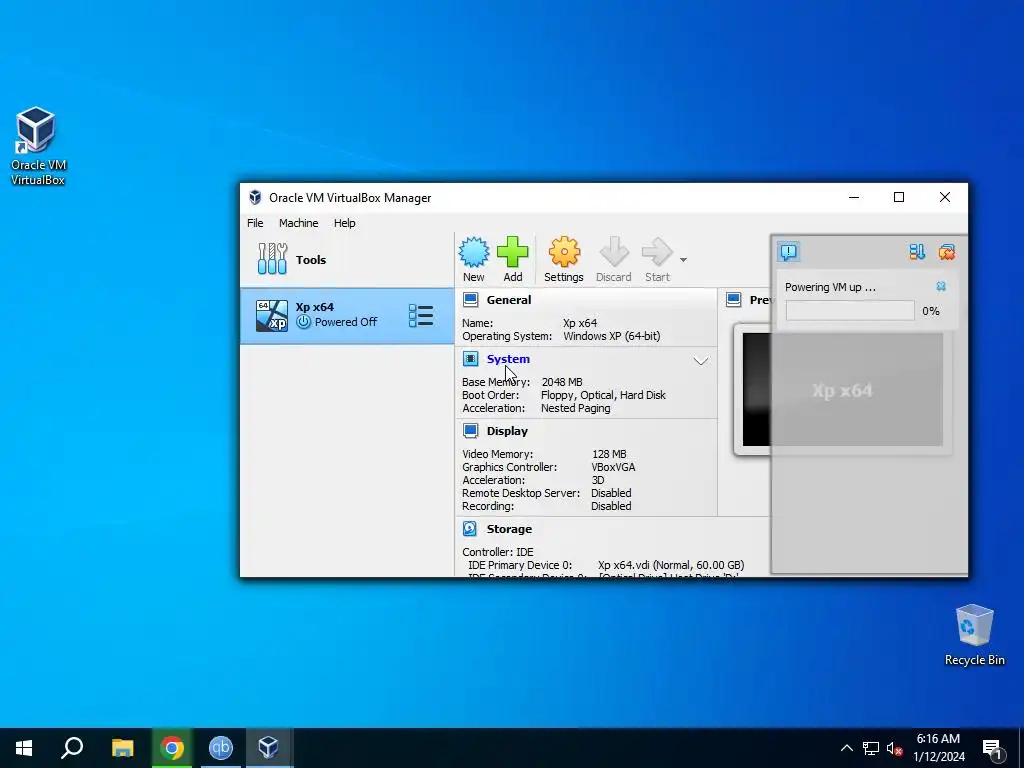The width and height of the screenshot is (1024, 768).
Task: Open the Storage section title
Action: click(509, 529)
